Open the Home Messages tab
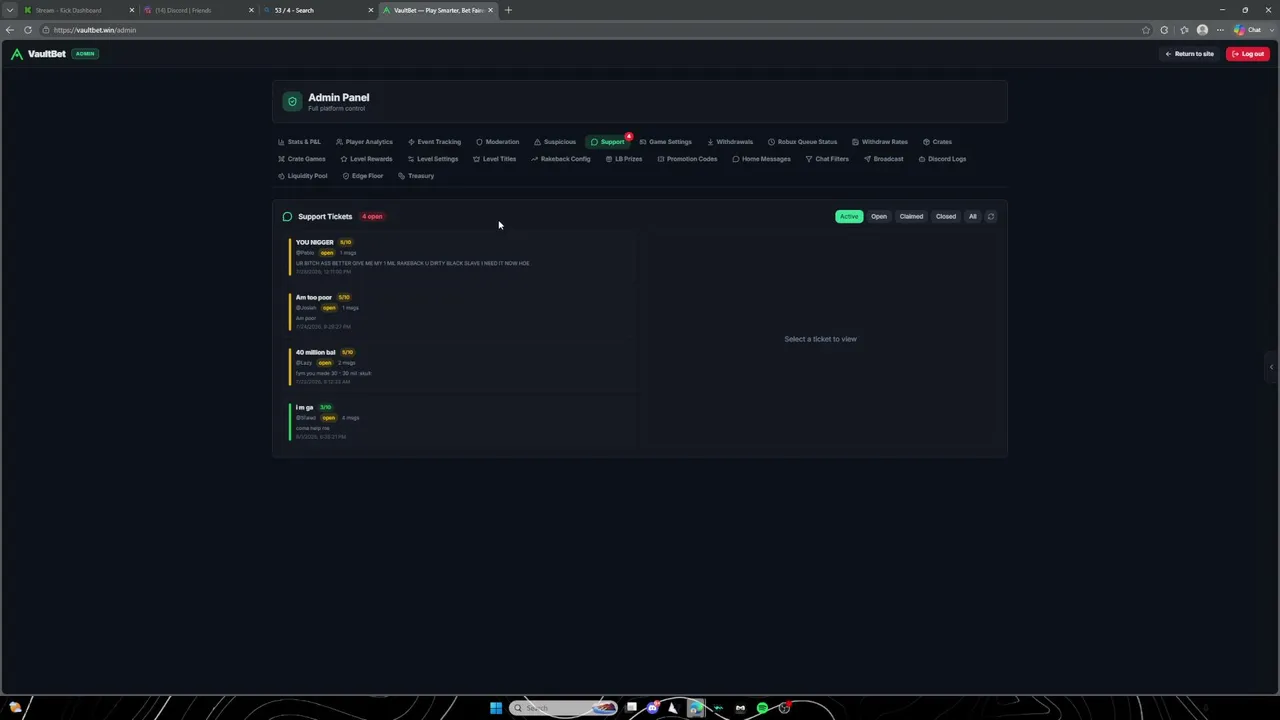This screenshot has height=720, width=1280. coord(761,159)
